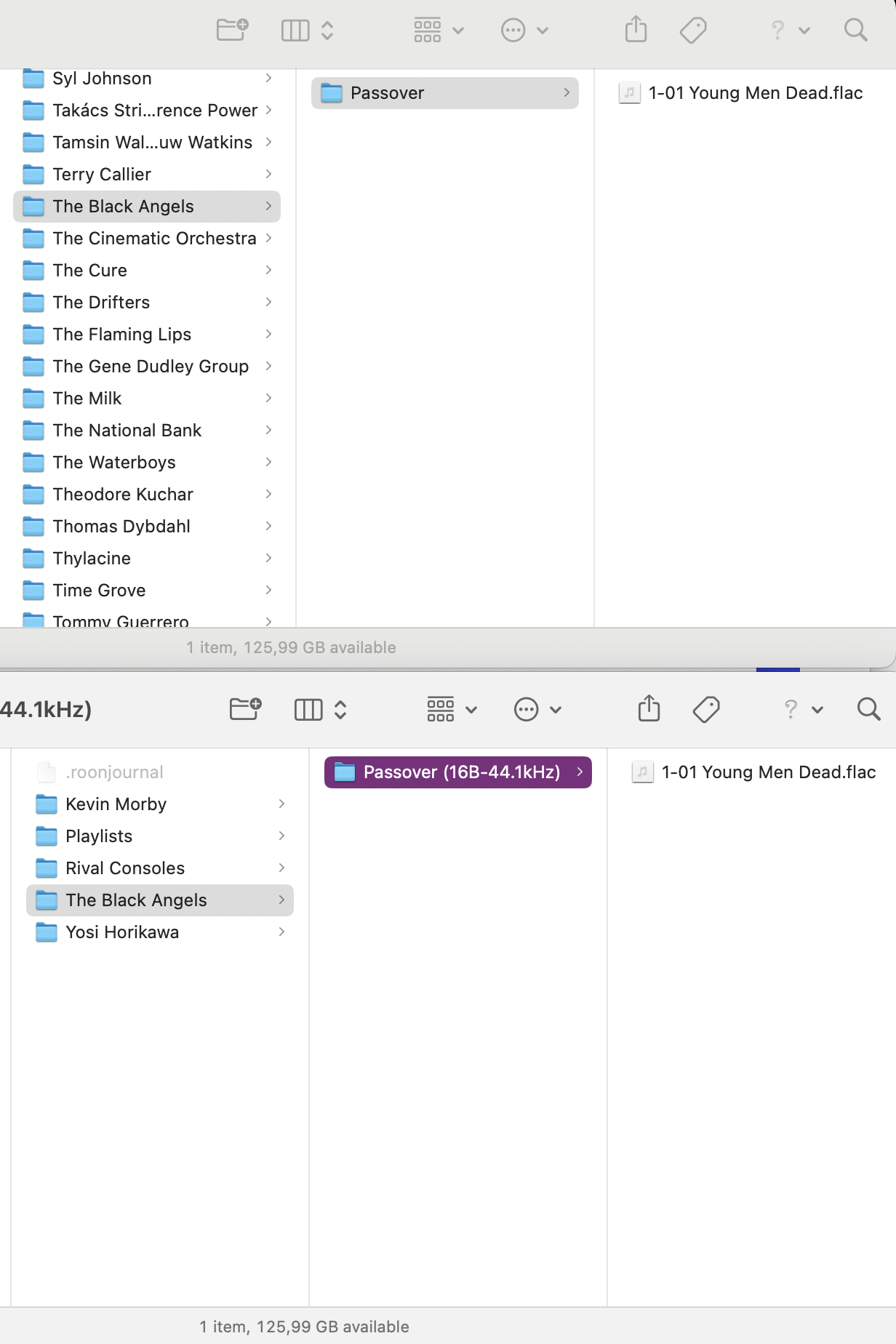896x1344 pixels.
Task: Click chevron beside Passover (16B-44.1kHz) folder
Action: pos(580,772)
